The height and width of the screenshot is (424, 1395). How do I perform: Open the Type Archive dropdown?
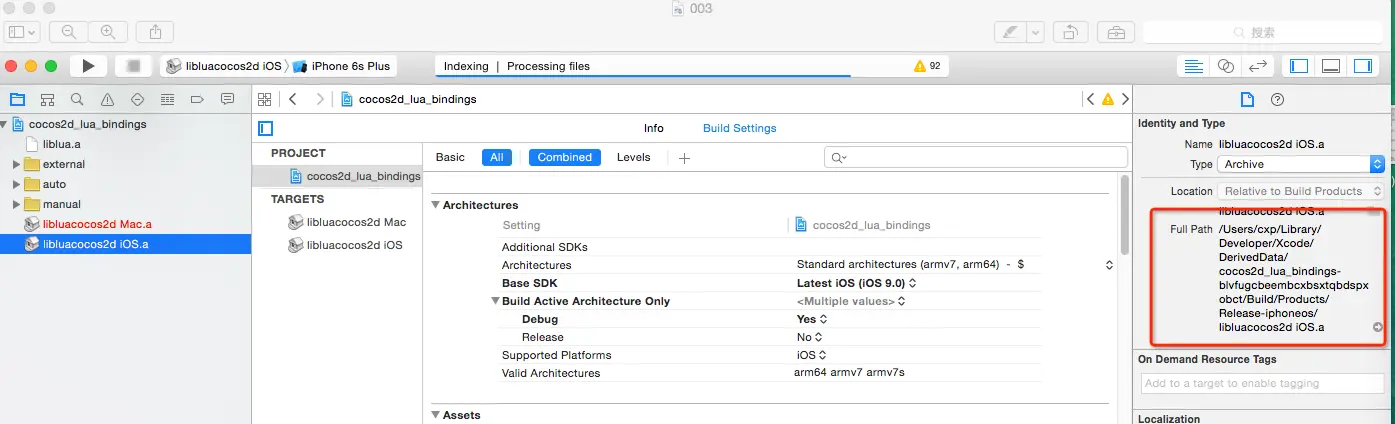pyautogui.click(x=1301, y=164)
